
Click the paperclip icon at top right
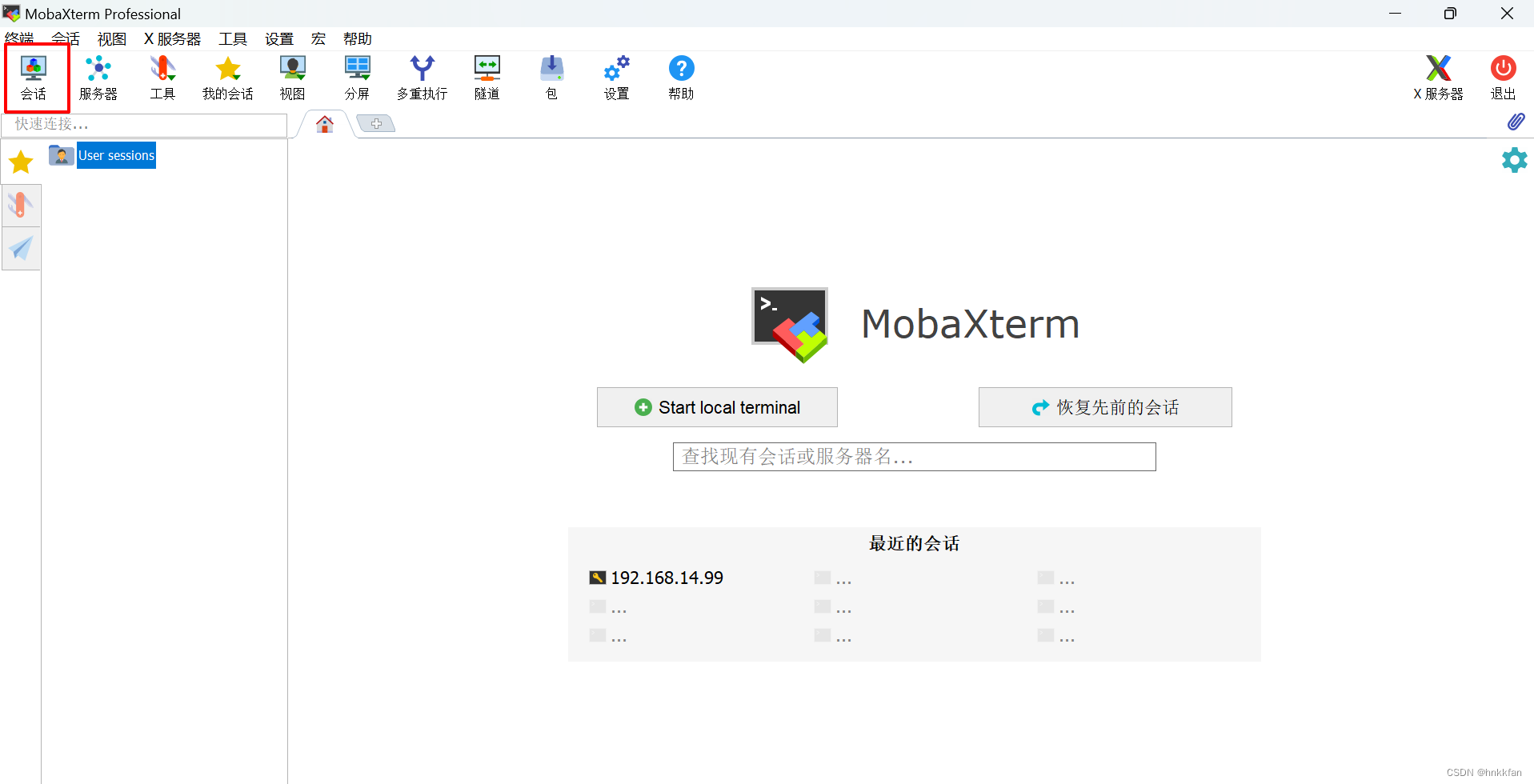tap(1516, 122)
